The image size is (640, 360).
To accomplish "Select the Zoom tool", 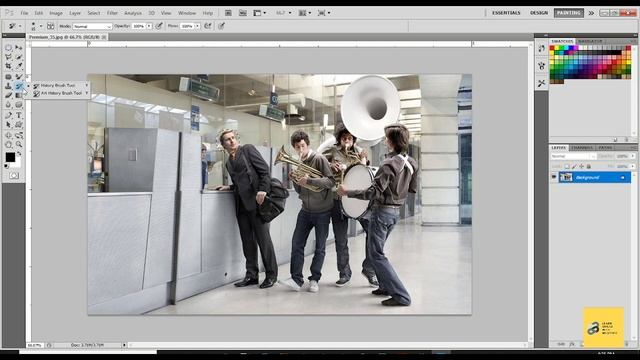I will coord(19,144).
